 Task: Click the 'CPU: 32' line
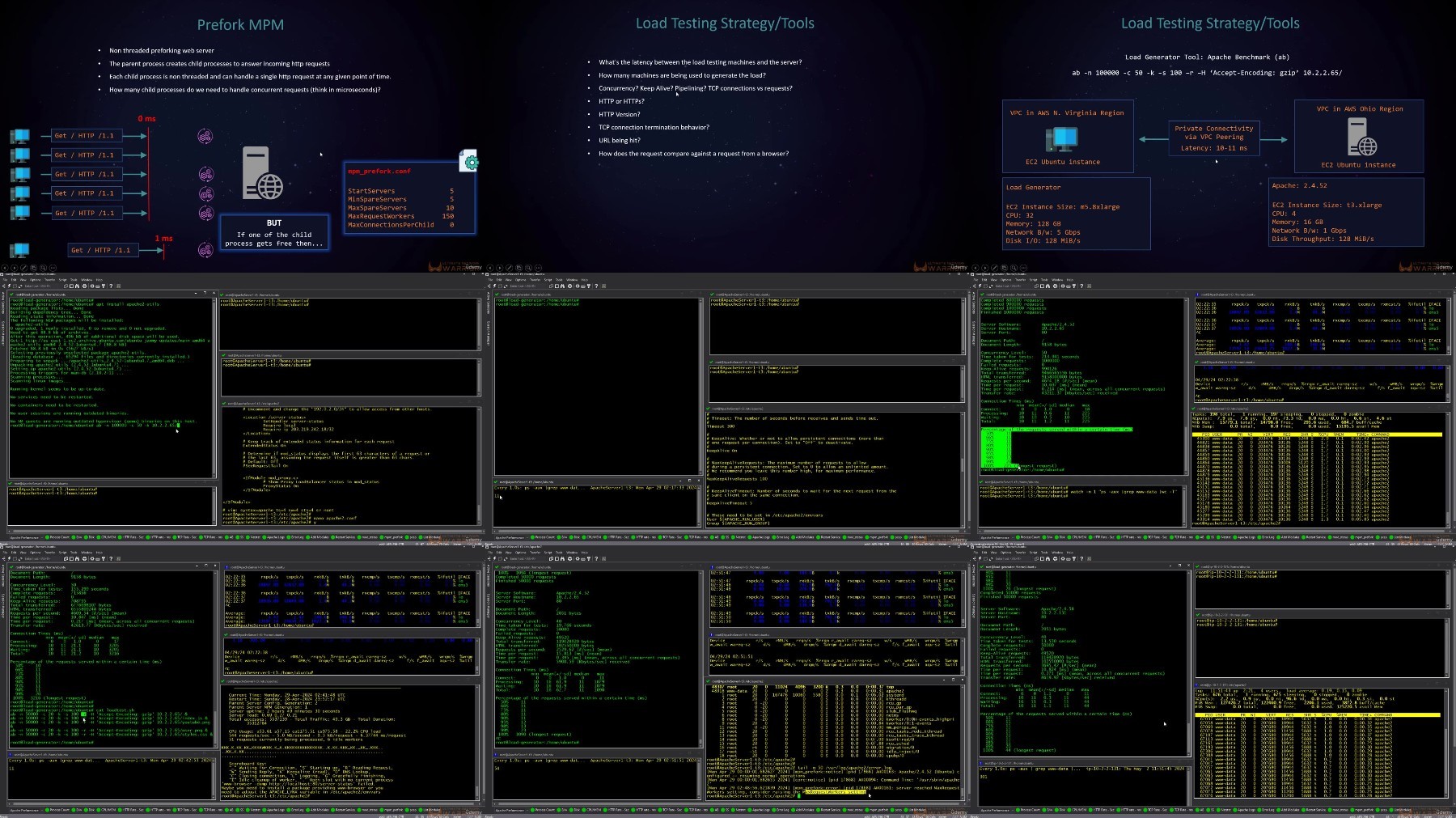click(x=1020, y=215)
